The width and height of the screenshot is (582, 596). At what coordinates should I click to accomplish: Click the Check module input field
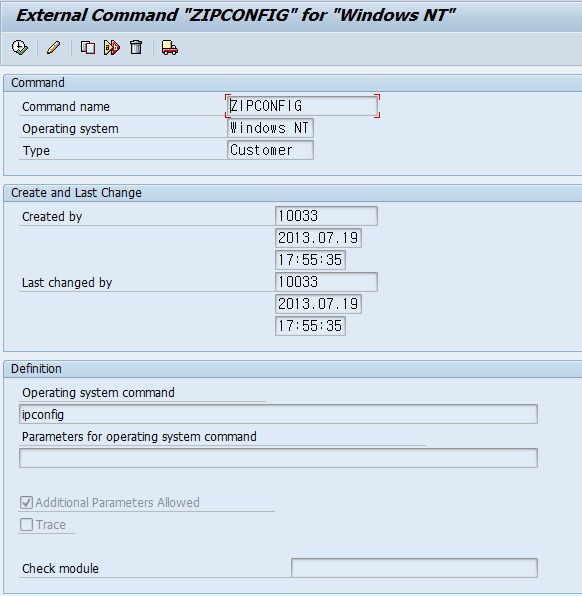pyautogui.click(x=414, y=568)
